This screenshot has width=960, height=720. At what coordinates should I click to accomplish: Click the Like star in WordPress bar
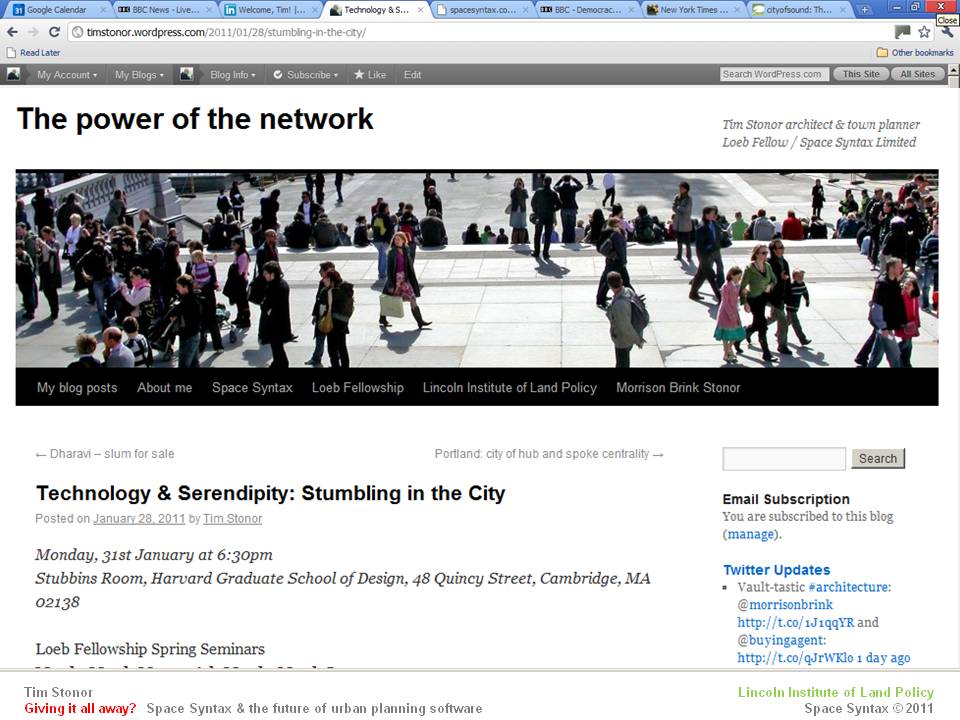click(x=369, y=75)
